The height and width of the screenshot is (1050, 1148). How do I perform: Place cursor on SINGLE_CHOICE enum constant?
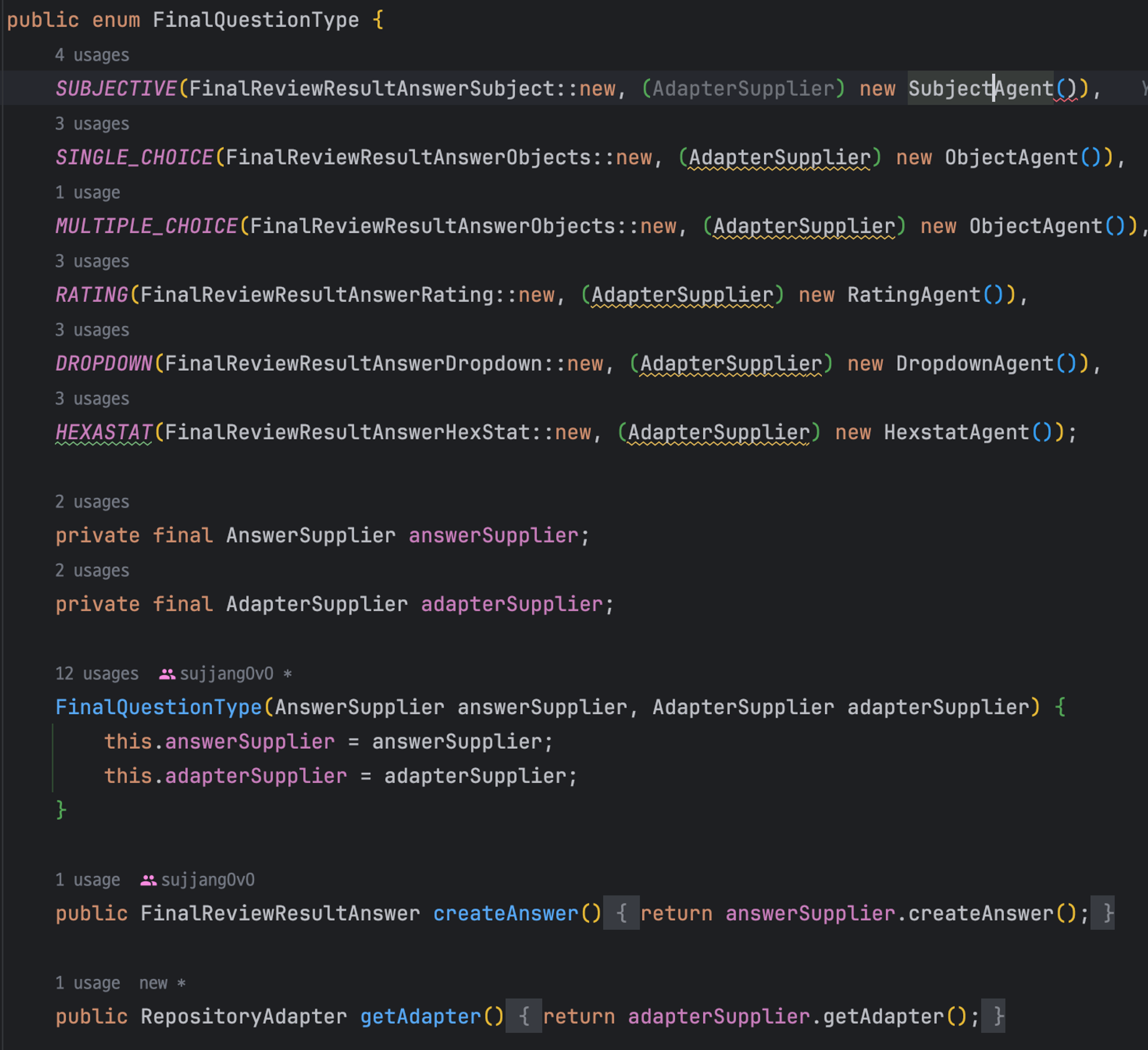[134, 157]
